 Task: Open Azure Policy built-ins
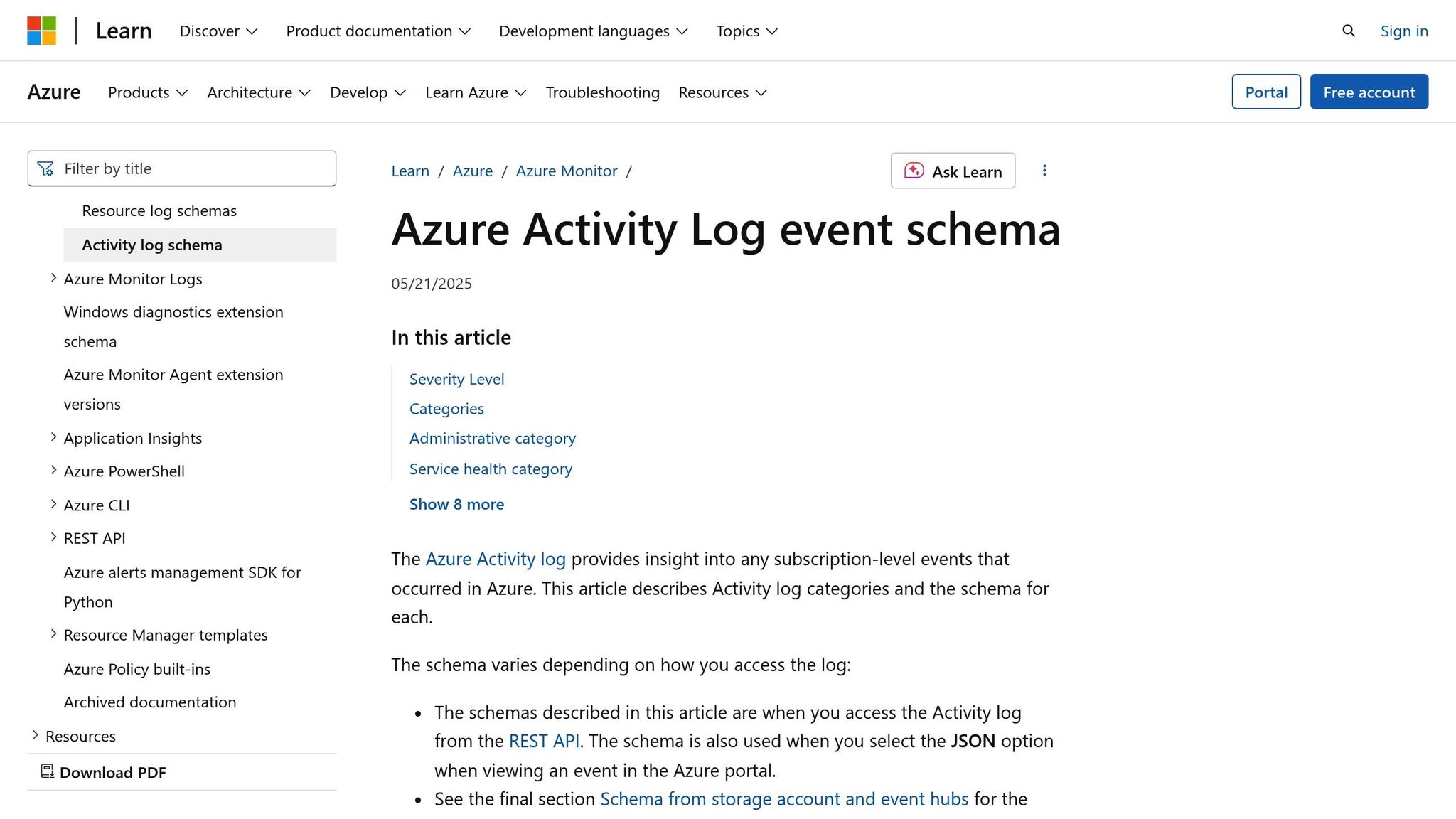pyautogui.click(x=137, y=669)
